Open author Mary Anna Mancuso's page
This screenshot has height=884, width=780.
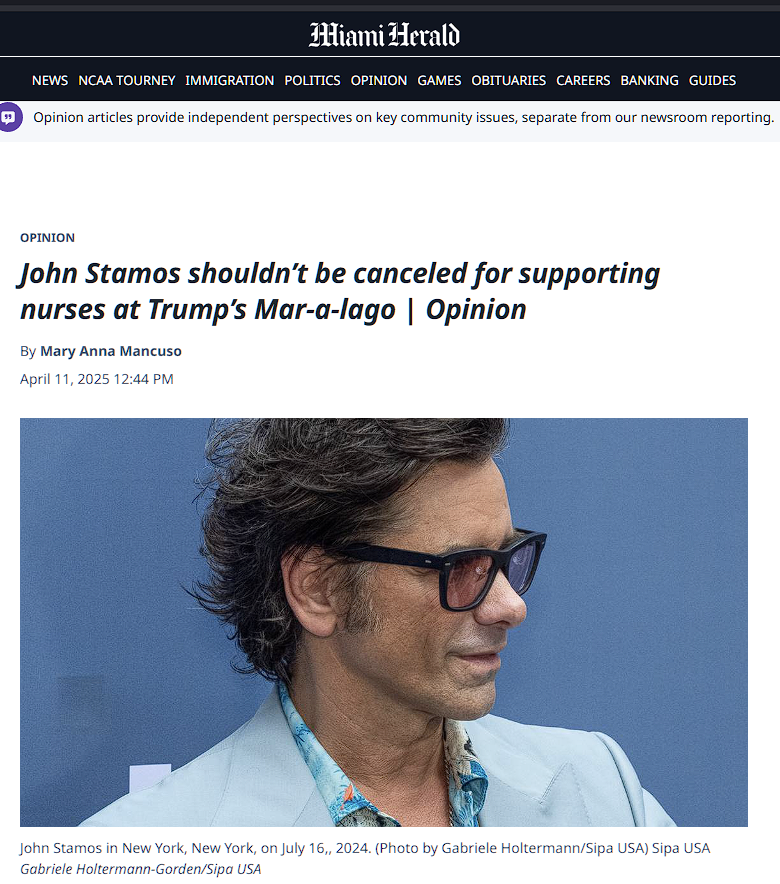(110, 351)
